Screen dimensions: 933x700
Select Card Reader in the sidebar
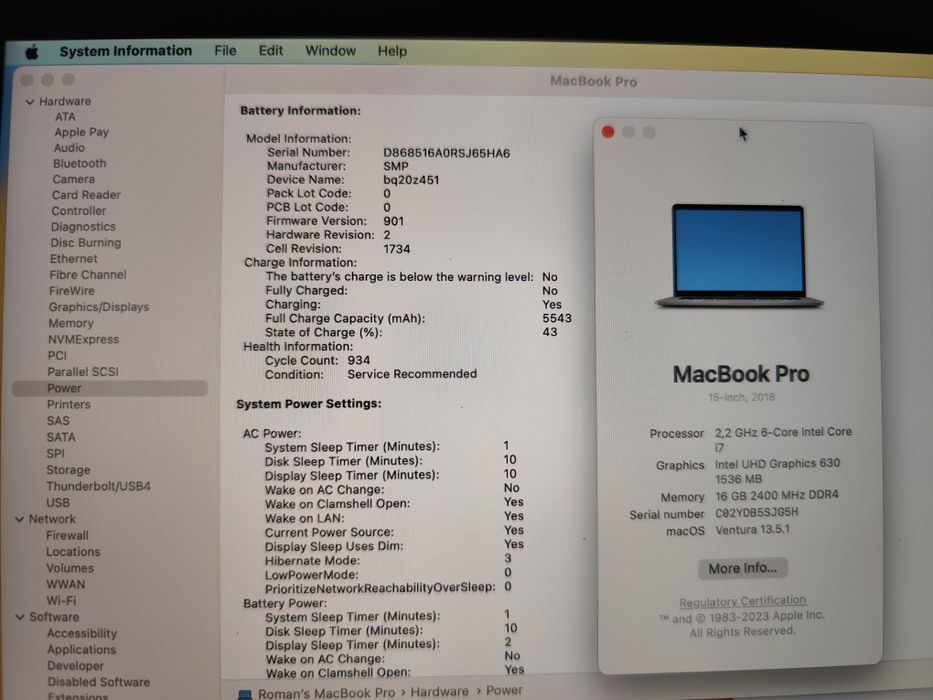tap(86, 195)
